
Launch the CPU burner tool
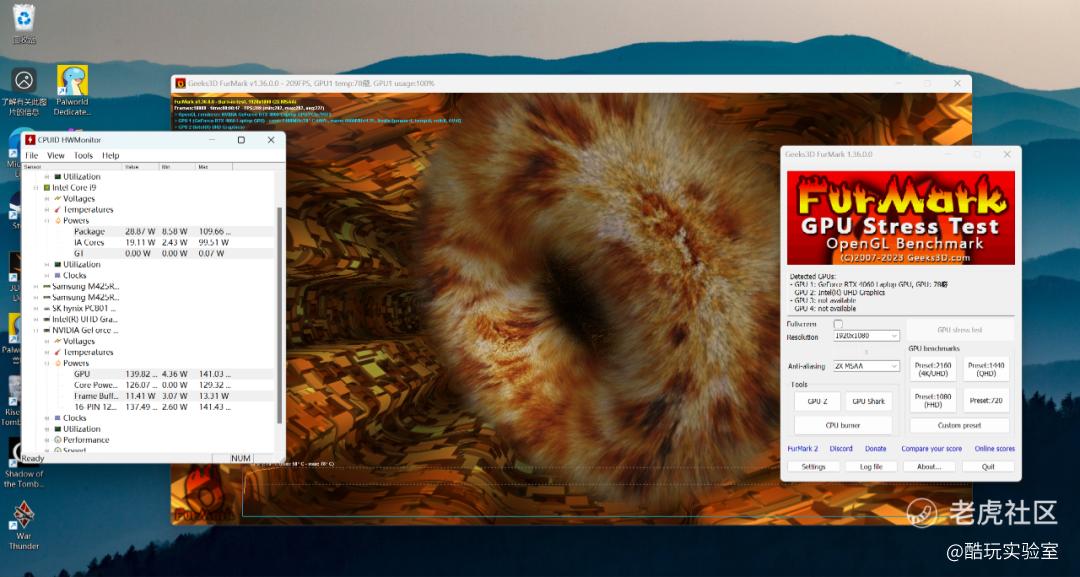click(843, 426)
